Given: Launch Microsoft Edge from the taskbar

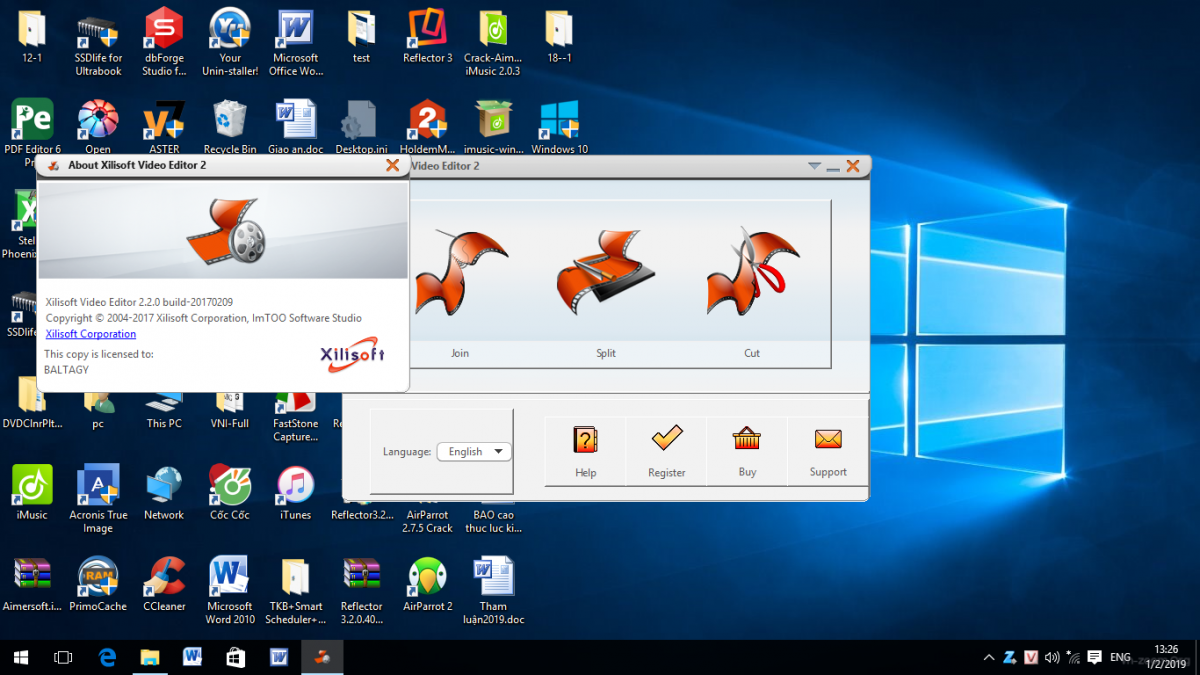Looking at the screenshot, I should (107, 657).
